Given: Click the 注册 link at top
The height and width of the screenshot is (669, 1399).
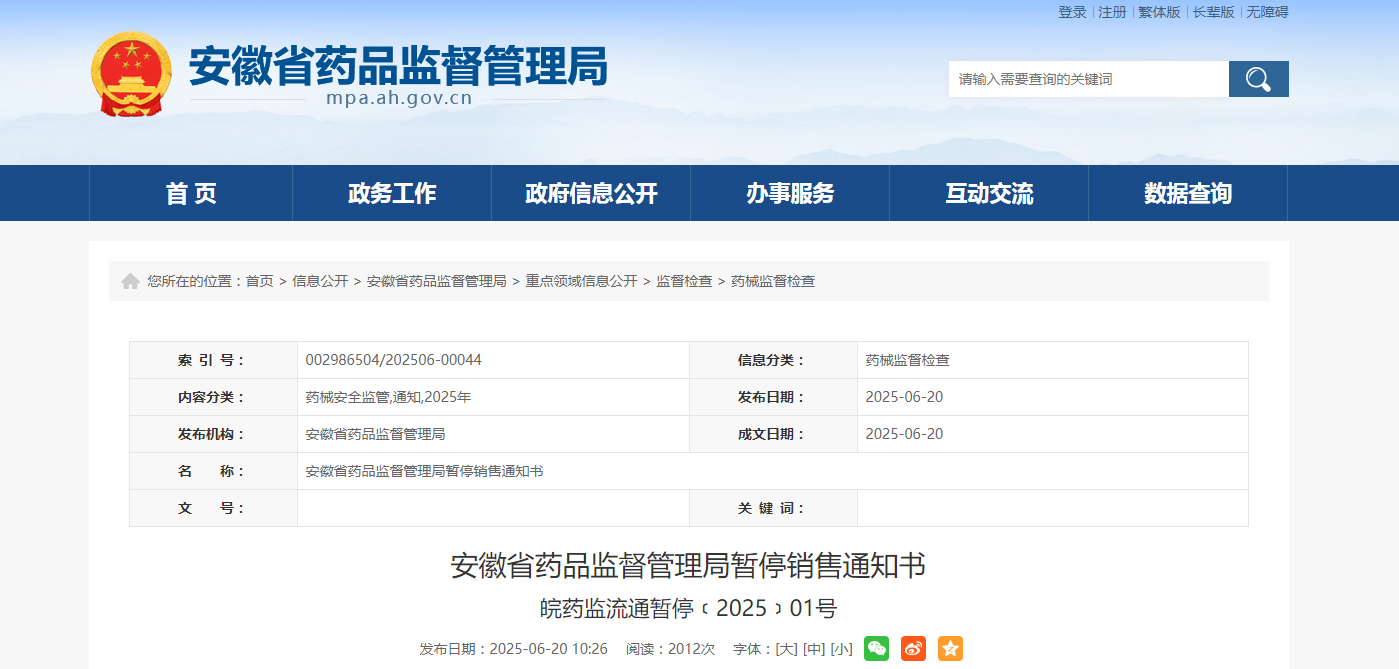Looking at the screenshot, I should click(1112, 12).
